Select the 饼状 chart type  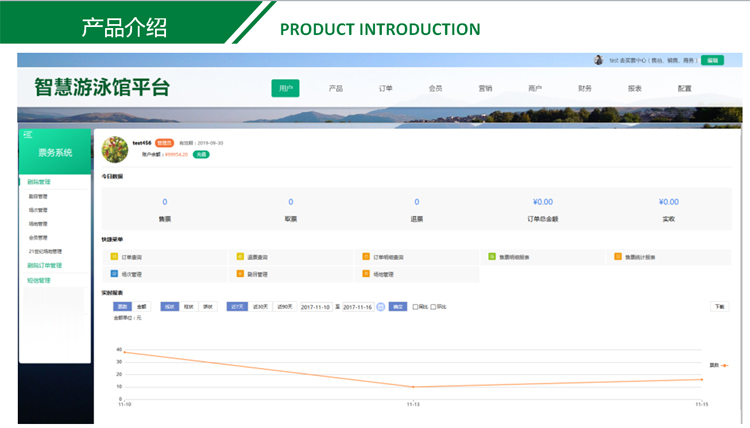[x=208, y=307]
